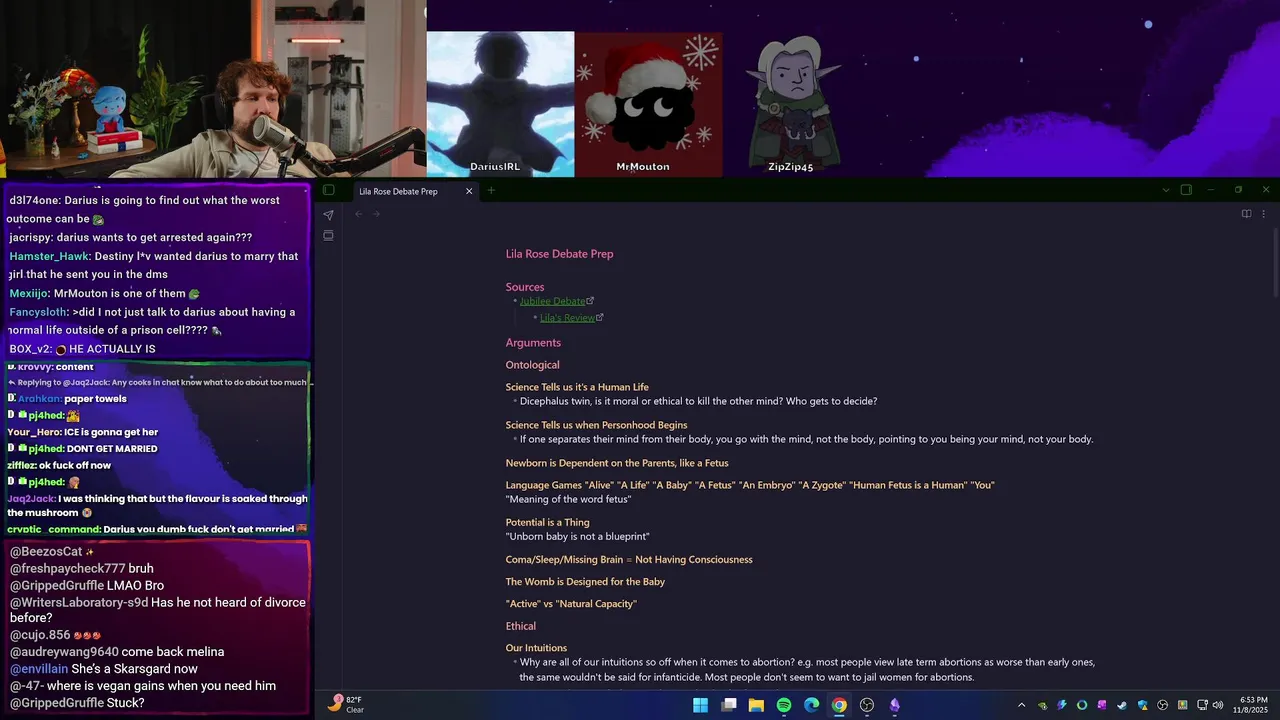Toggle the right sidebar panel icon

pyautogui.click(x=1186, y=190)
